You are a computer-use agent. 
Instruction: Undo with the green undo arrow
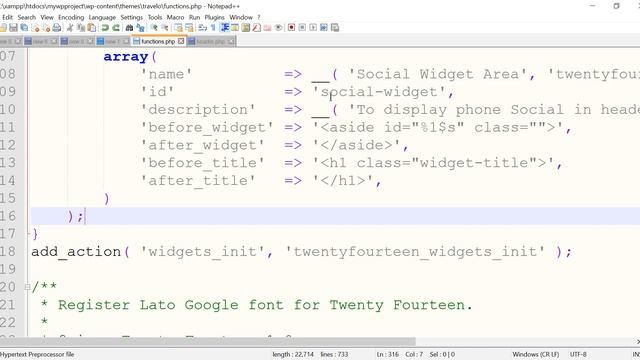105,28
